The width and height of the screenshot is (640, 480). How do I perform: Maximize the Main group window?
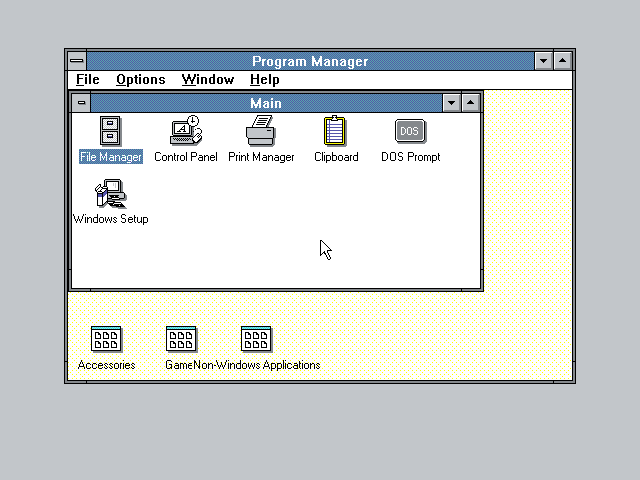[470, 102]
